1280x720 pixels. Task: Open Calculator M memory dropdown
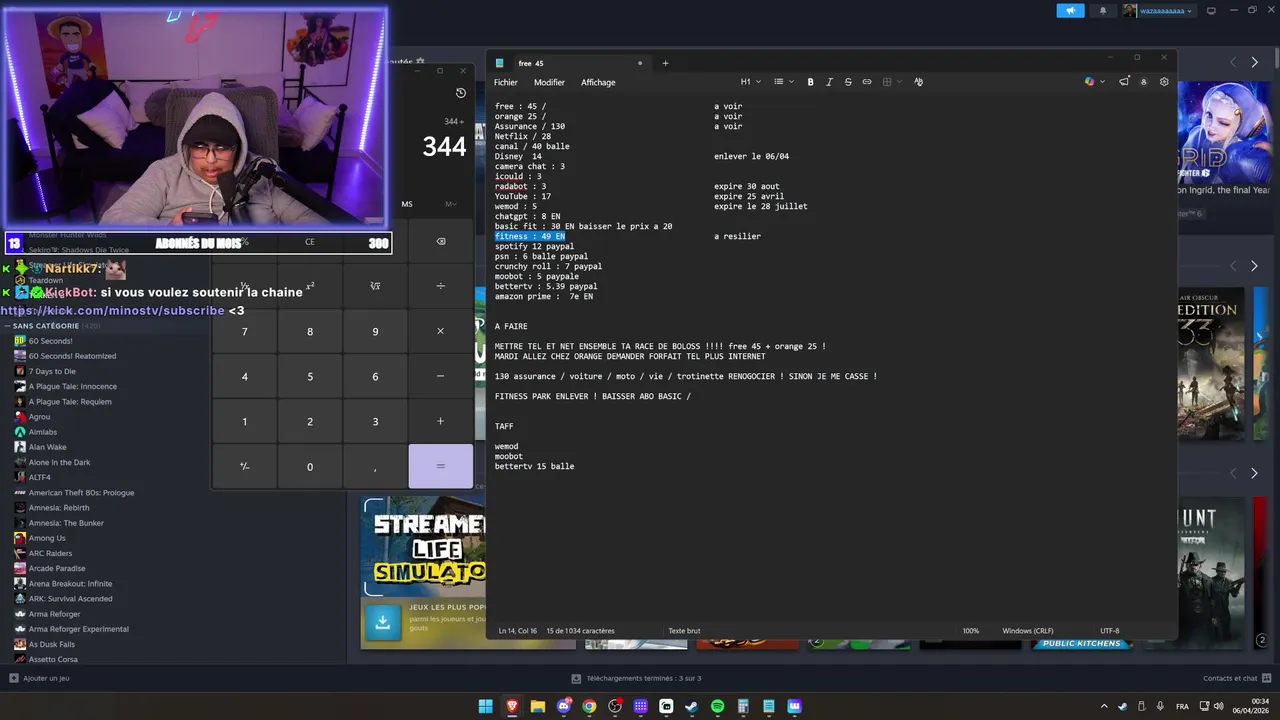point(451,204)
